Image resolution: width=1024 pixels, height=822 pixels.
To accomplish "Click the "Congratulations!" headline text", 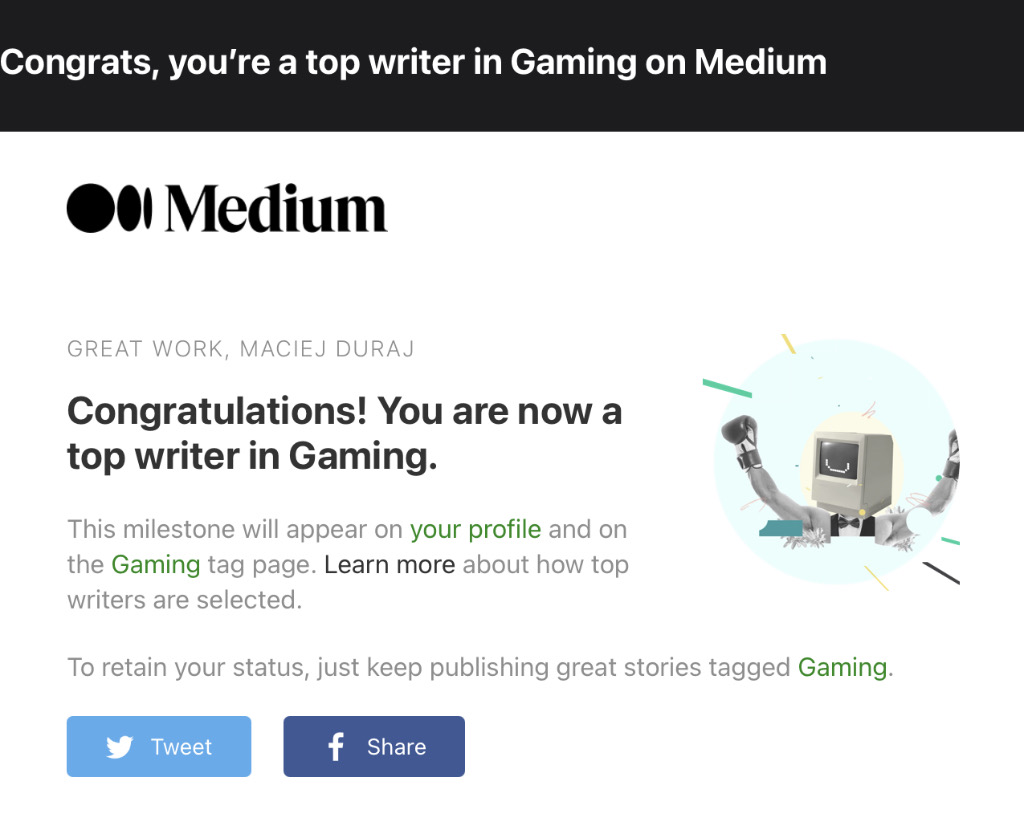I will click(344, 433).
